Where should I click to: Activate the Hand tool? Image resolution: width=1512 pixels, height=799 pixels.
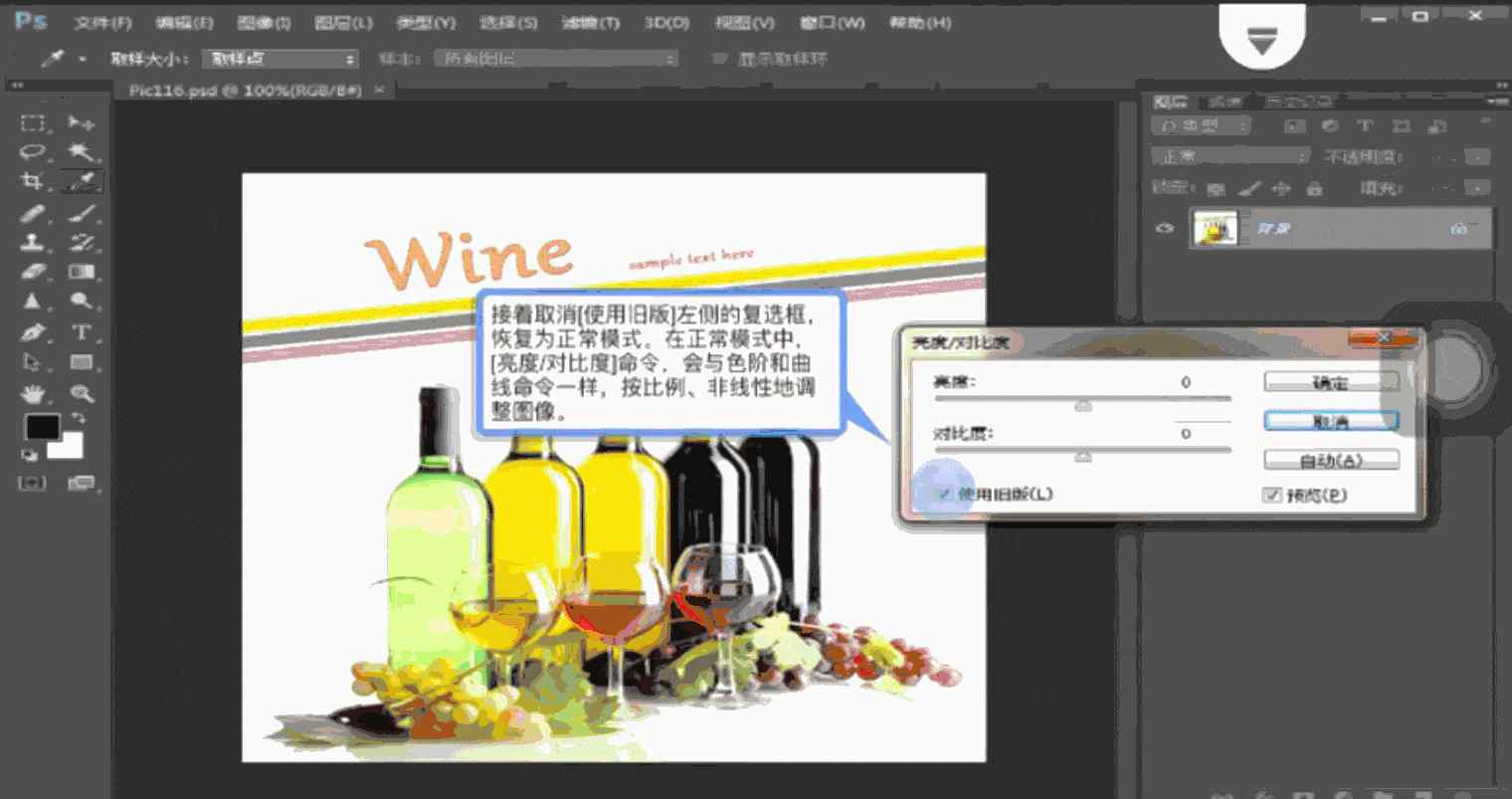[33, 393]
